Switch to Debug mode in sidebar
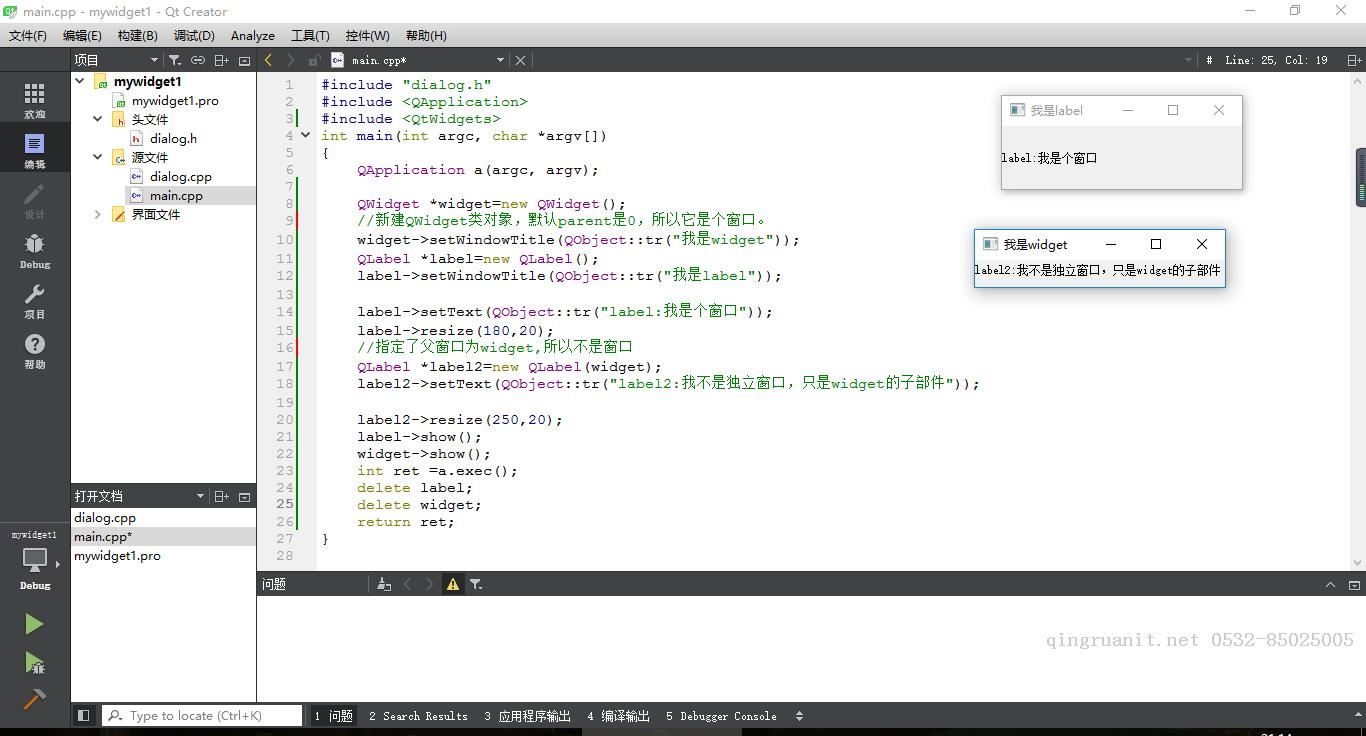The width and height of the screenshot is (1366, 736). click(34, 250)
